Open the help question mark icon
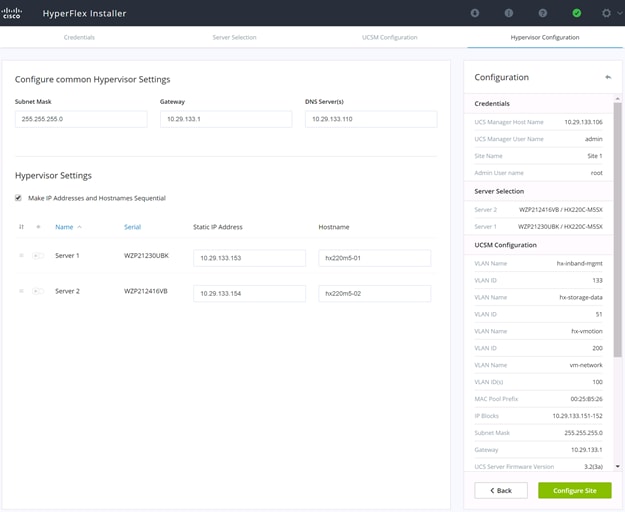Image resolution: width=625 pixels, height=512 pixels. (542, 13)
